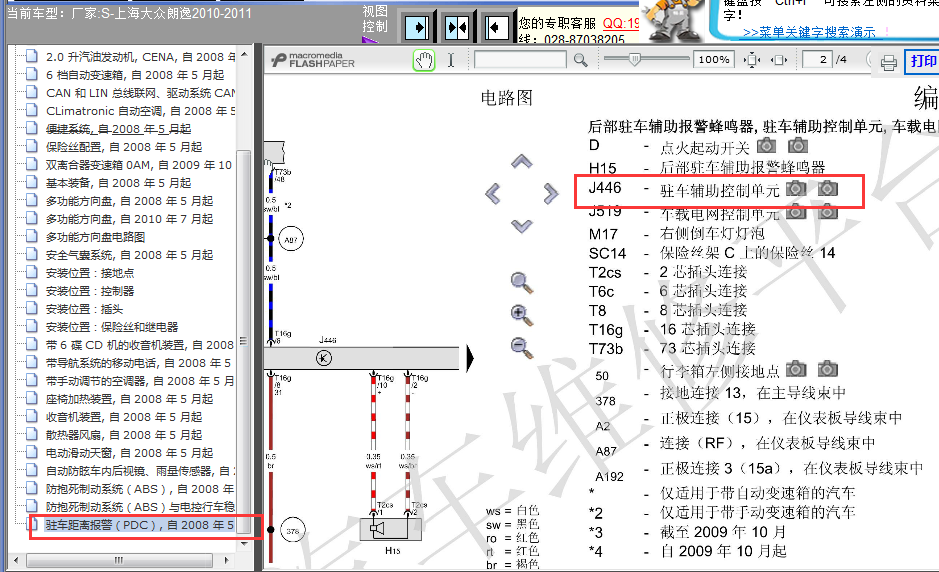Open 多功能方向盘电路图 tree item

pos(96,237)
